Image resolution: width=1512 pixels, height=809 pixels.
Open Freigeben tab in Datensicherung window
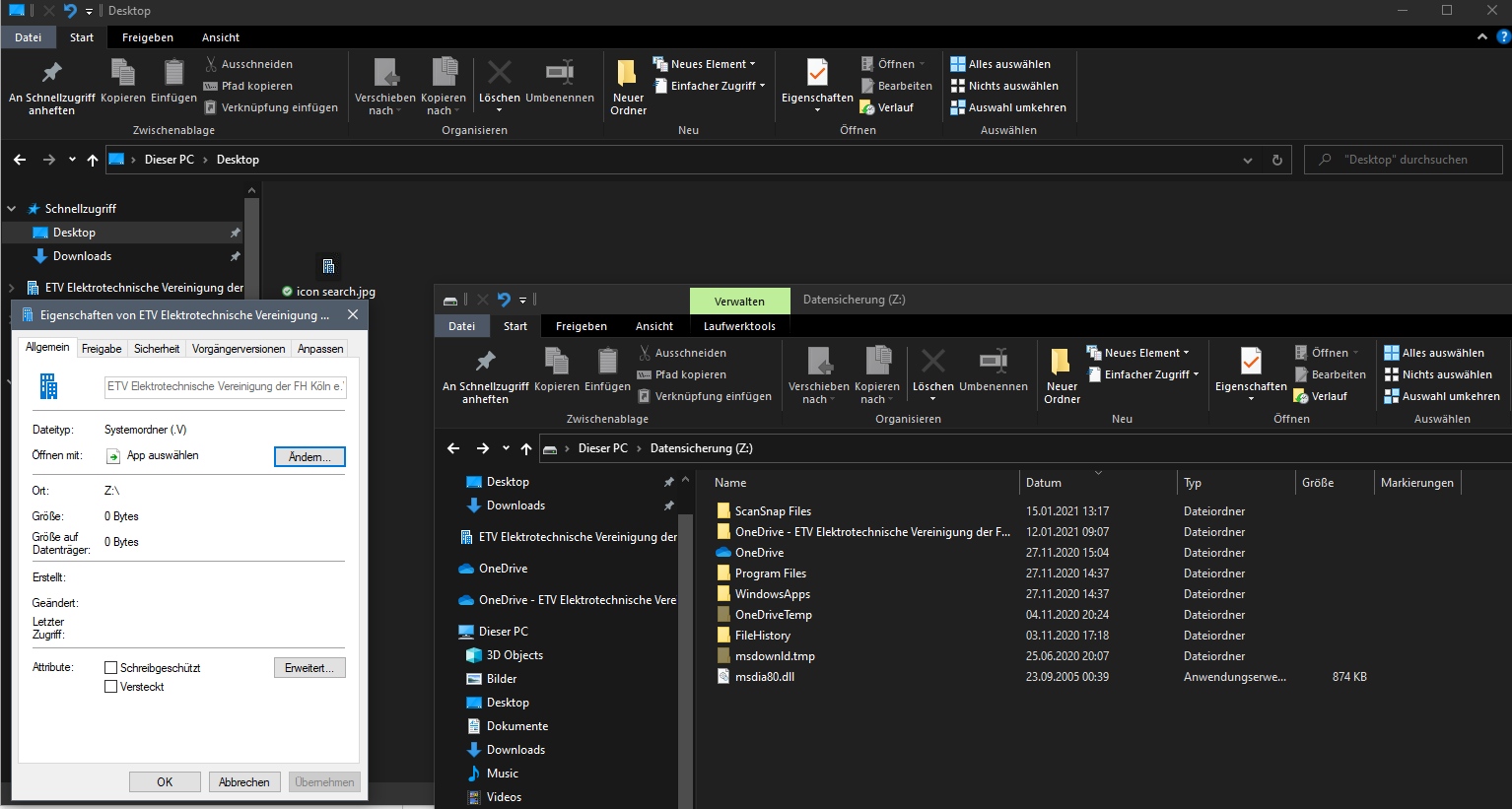point(582,326)
